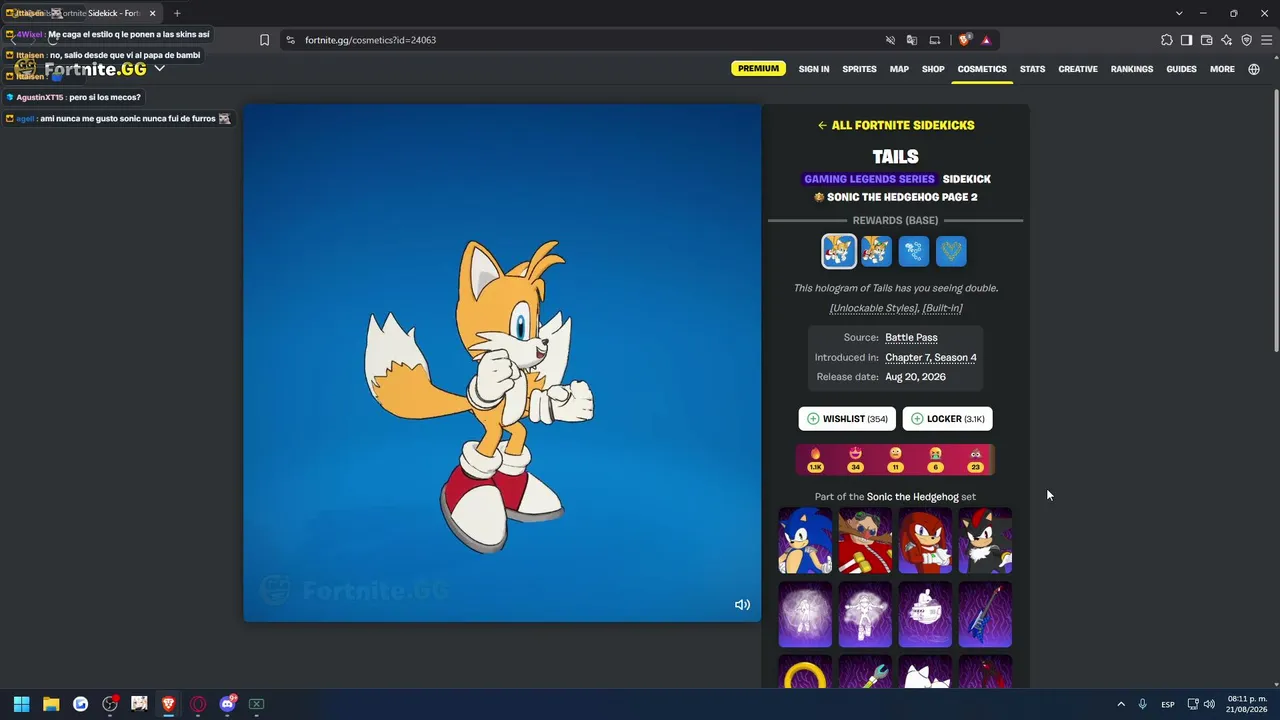Open the Stats menu item
The image size is (1280, 720).
tap(1032, 69)
